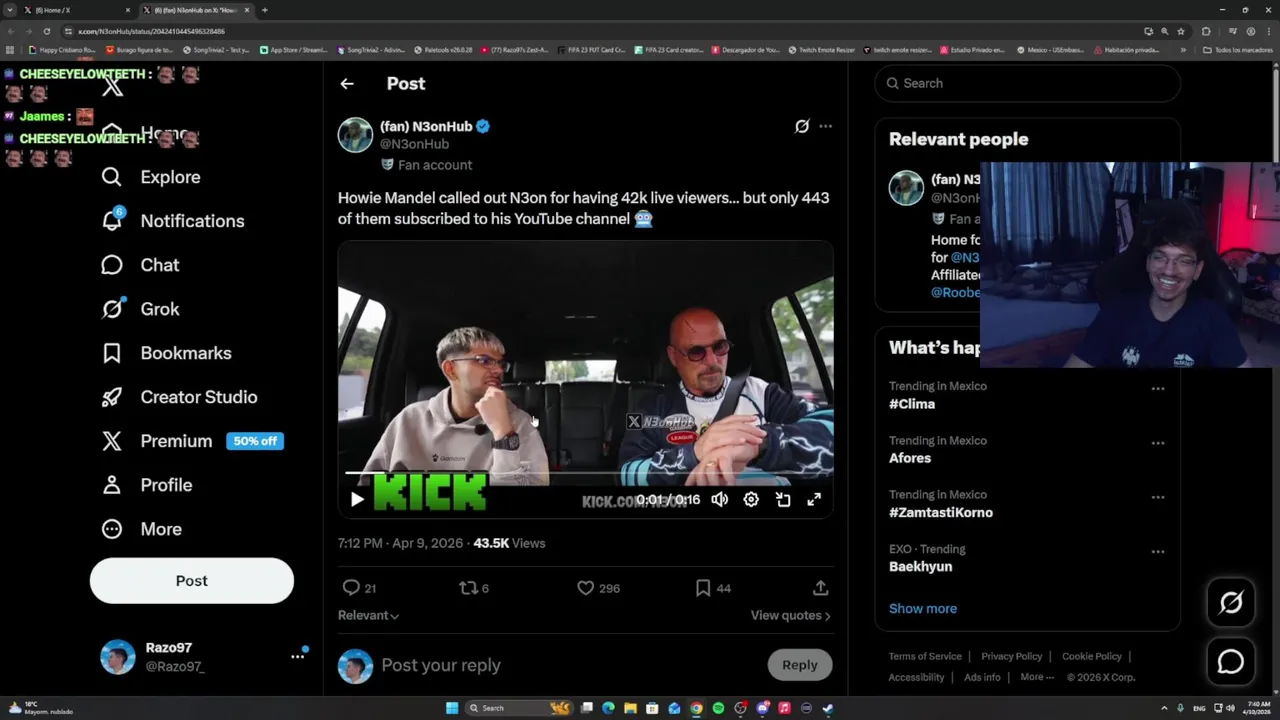1280x720 pixels.
Task: Open Terms of Service link
Action: [x=925, y=656]
